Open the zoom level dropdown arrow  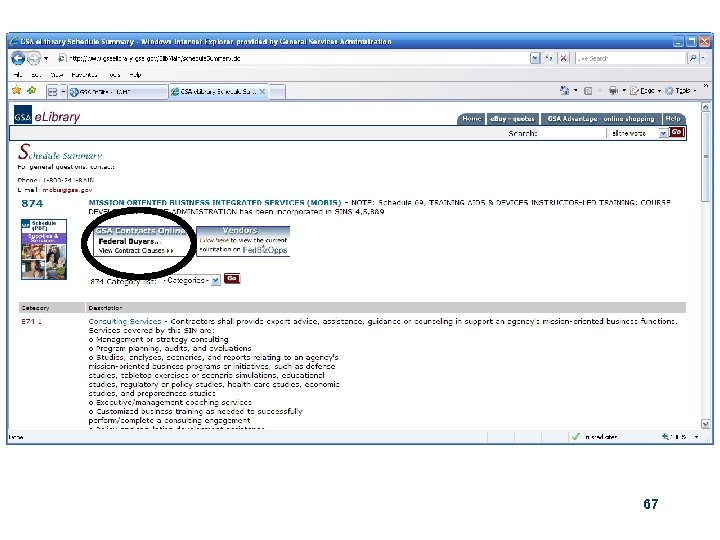pos(697,437)
